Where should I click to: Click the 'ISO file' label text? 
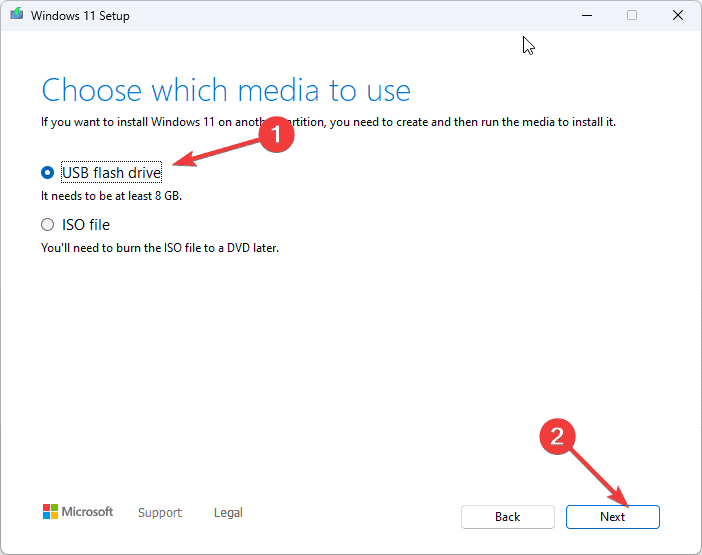(x=86, y=225)
